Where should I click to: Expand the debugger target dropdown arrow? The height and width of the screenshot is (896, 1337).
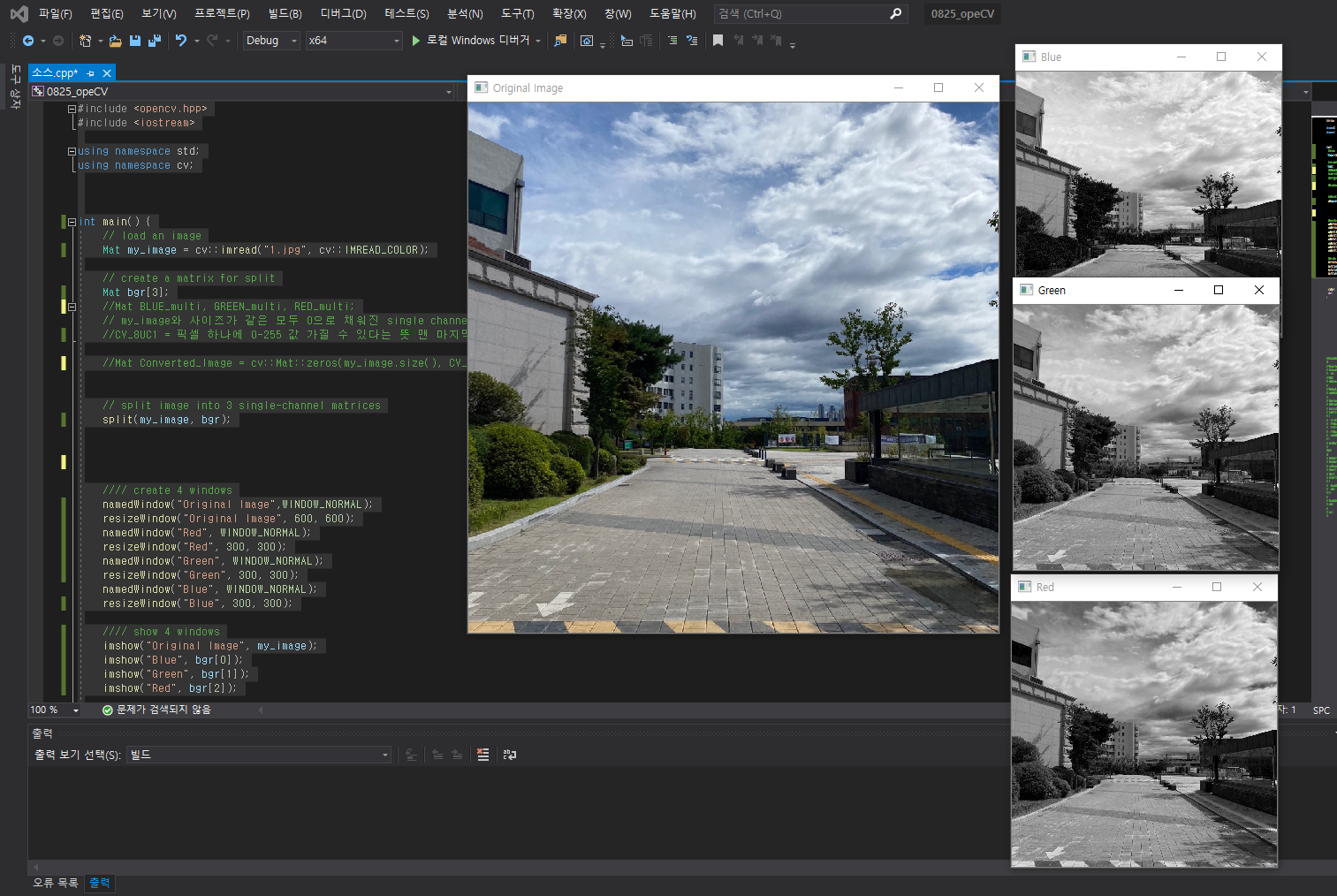[x=537, y=41]
